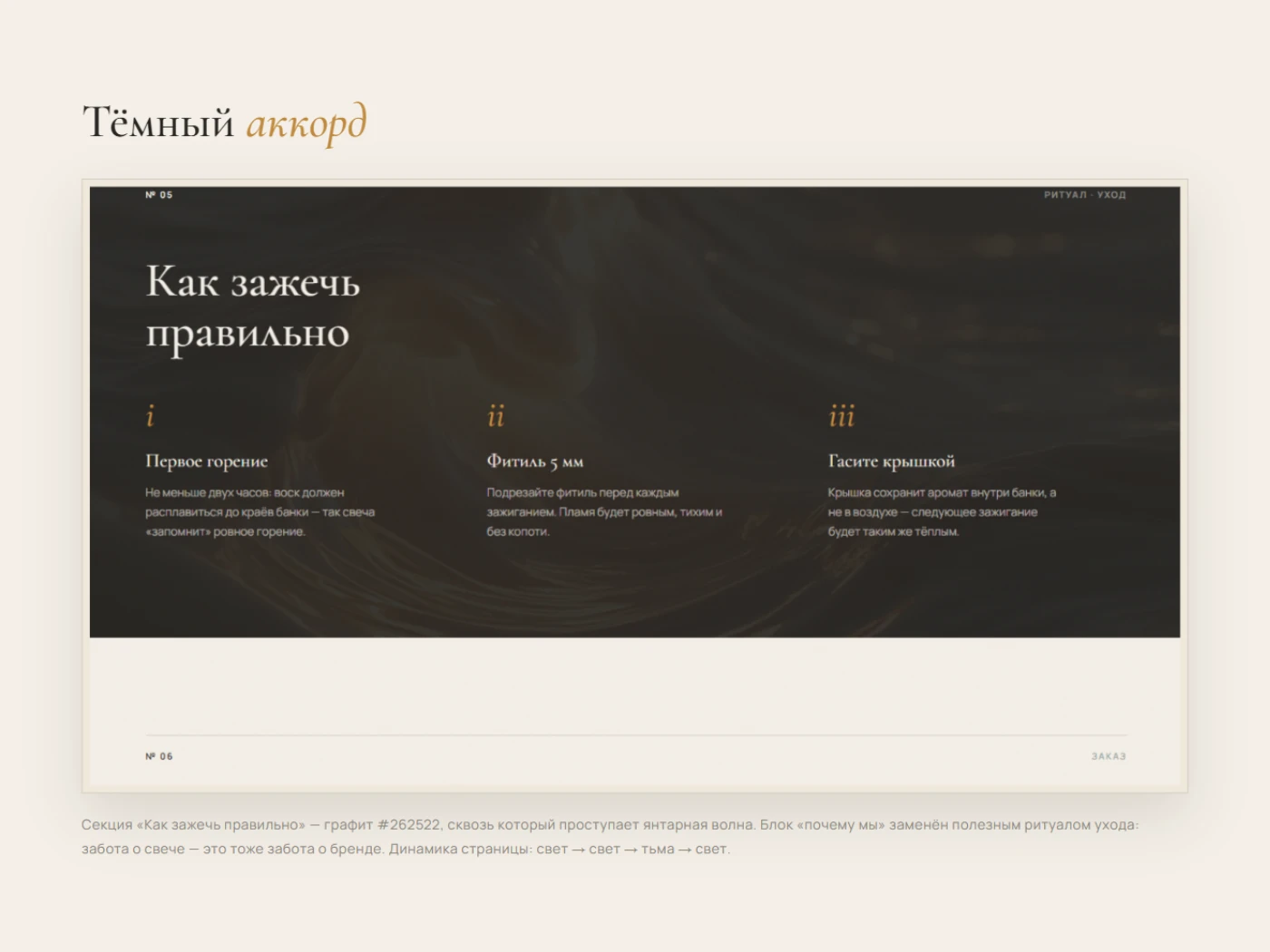This screenshot has height=952, width=1270.
Task: Click the paragraph starting 'Подрезайте фитиль'
Action: click(x=604, y=512)
